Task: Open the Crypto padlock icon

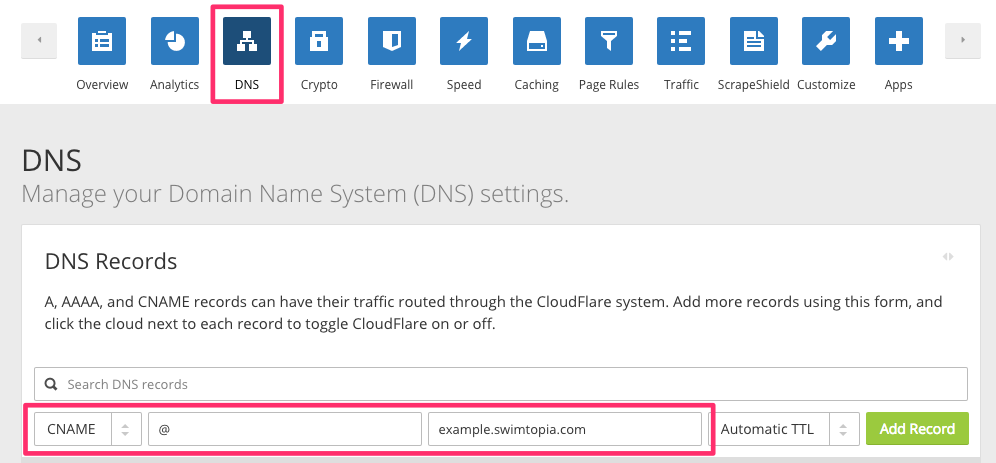Action: point(319,41)
